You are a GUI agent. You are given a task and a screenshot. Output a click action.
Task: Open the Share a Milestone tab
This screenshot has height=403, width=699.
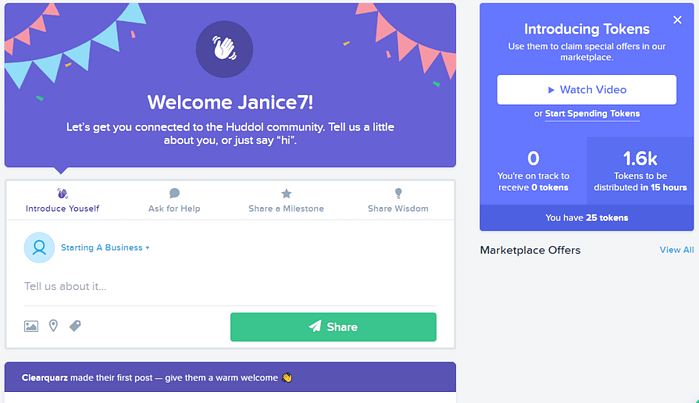pyautogui.click(x=286, y=200)
